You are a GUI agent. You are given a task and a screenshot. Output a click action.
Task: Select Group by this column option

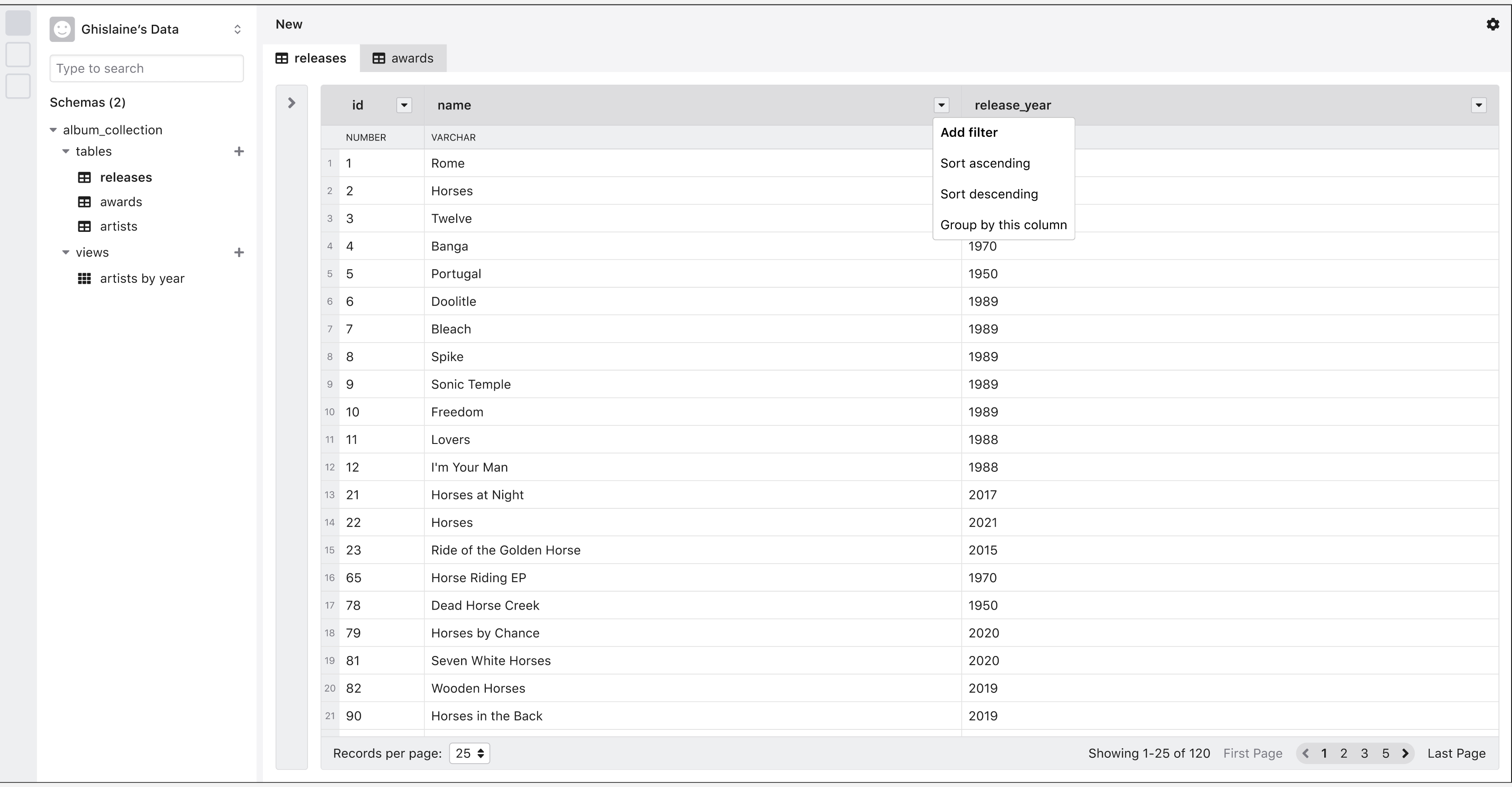(1003, 226)
